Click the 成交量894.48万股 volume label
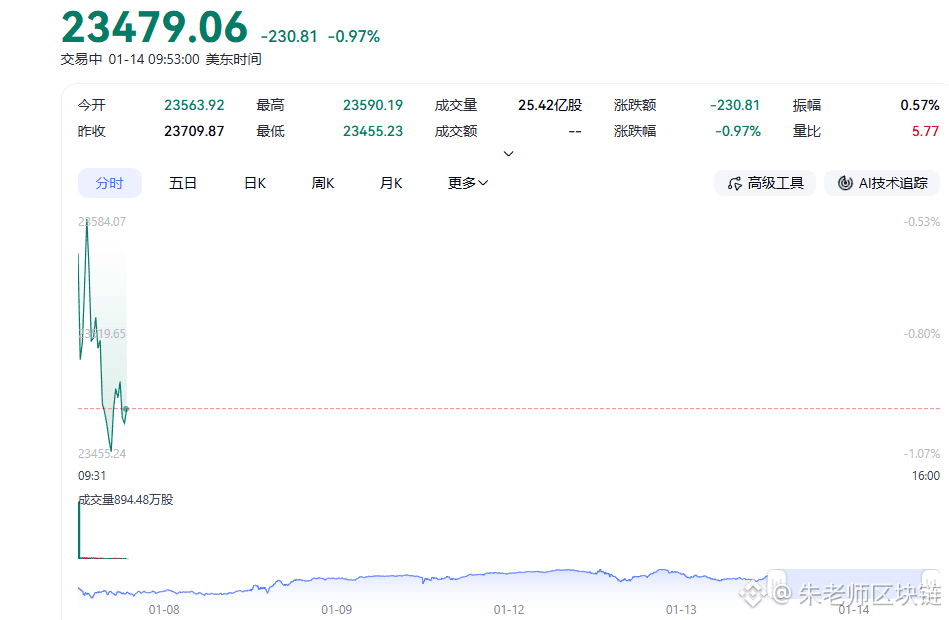Screen dimensions: 949x620 (x=123, y=499)
